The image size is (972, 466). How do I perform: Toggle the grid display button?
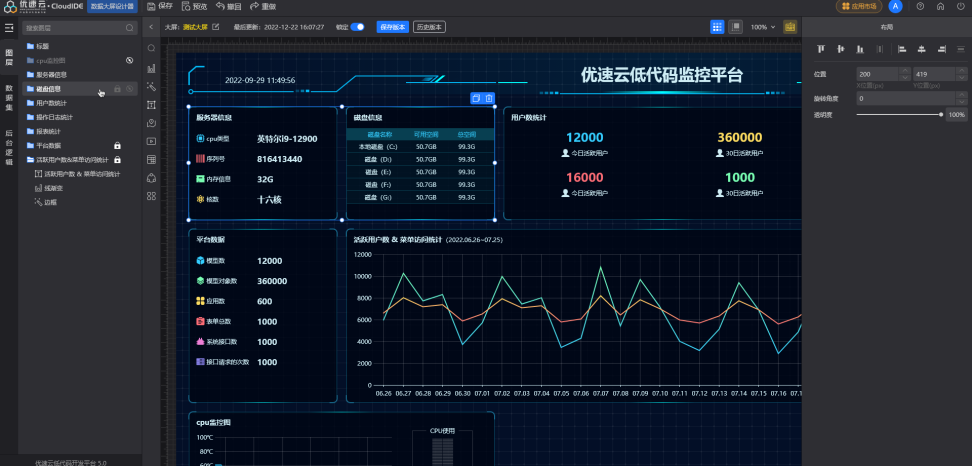coord(717,27)
